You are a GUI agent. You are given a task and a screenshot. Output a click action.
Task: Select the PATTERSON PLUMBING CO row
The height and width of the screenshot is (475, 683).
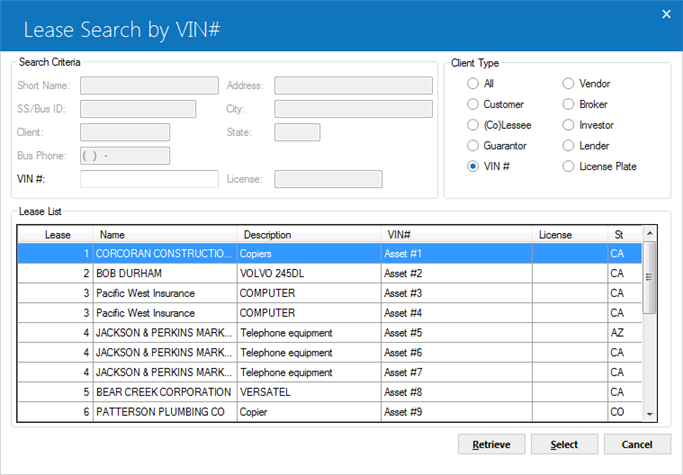click(x=329, y=412)
